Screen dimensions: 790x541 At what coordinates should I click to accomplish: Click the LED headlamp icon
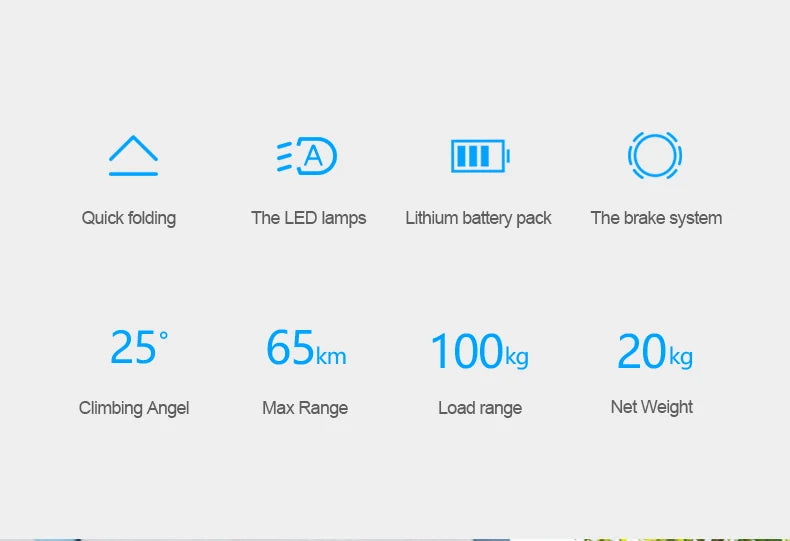point(308,156)
